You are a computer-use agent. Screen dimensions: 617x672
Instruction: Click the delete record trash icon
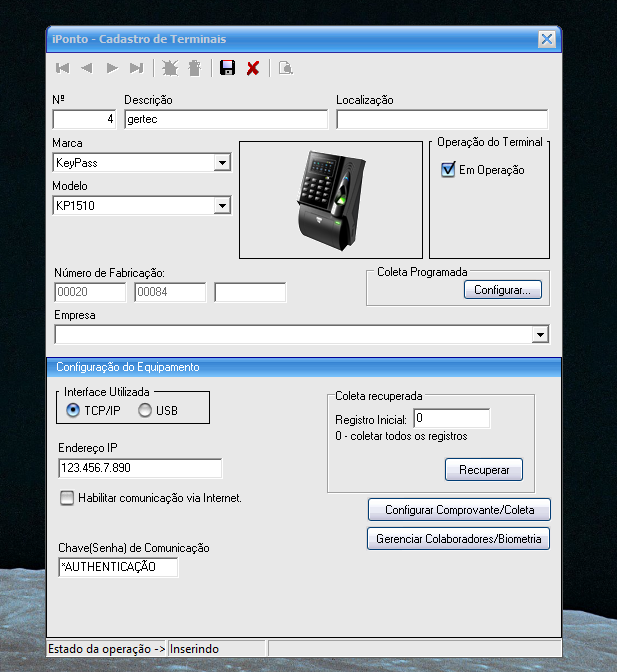coord(194,68)
